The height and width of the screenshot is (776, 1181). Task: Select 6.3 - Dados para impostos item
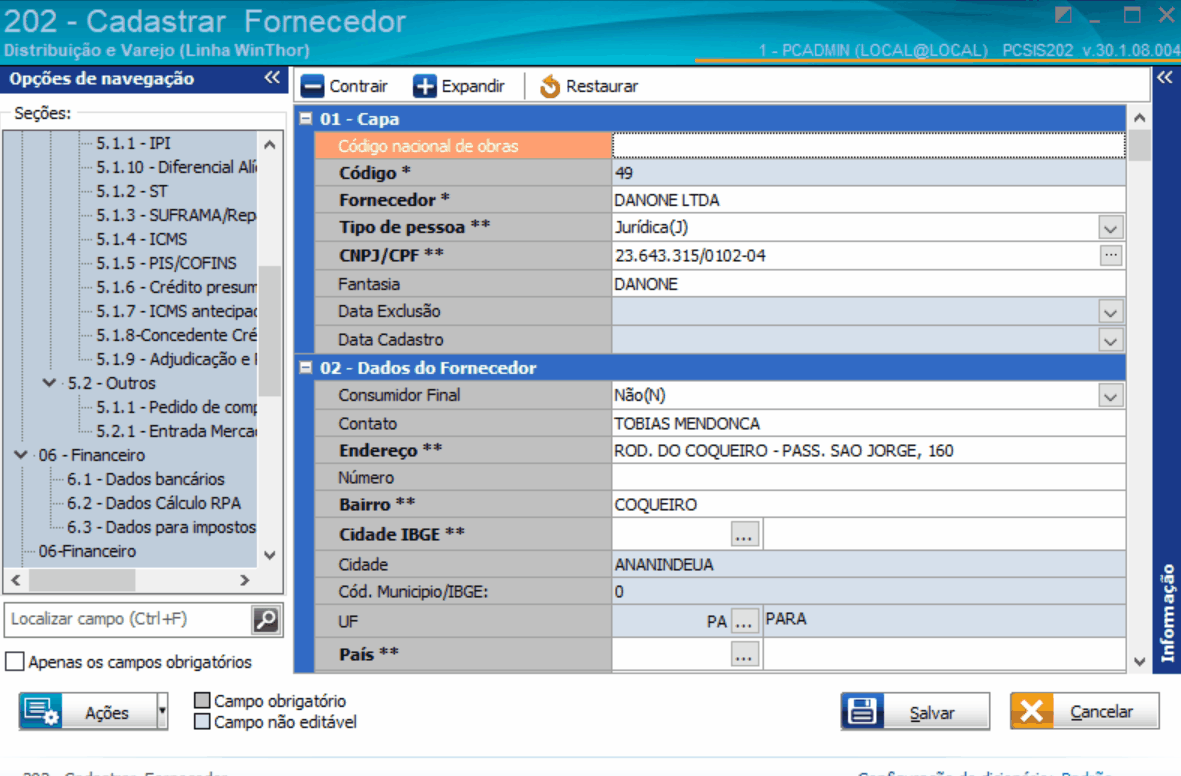tap(161, 527)
